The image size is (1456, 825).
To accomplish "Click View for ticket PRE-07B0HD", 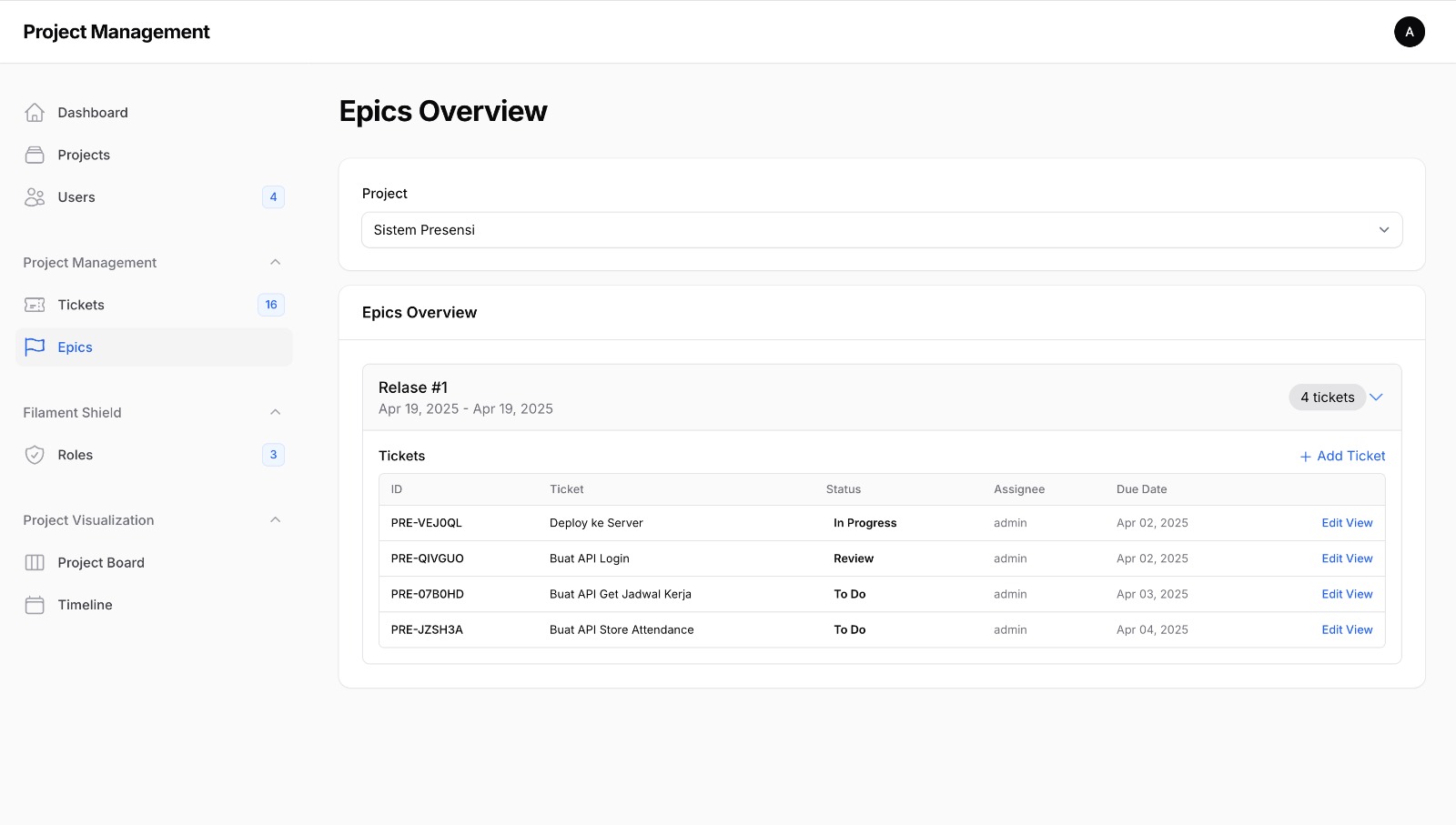I will [1360, 594].
